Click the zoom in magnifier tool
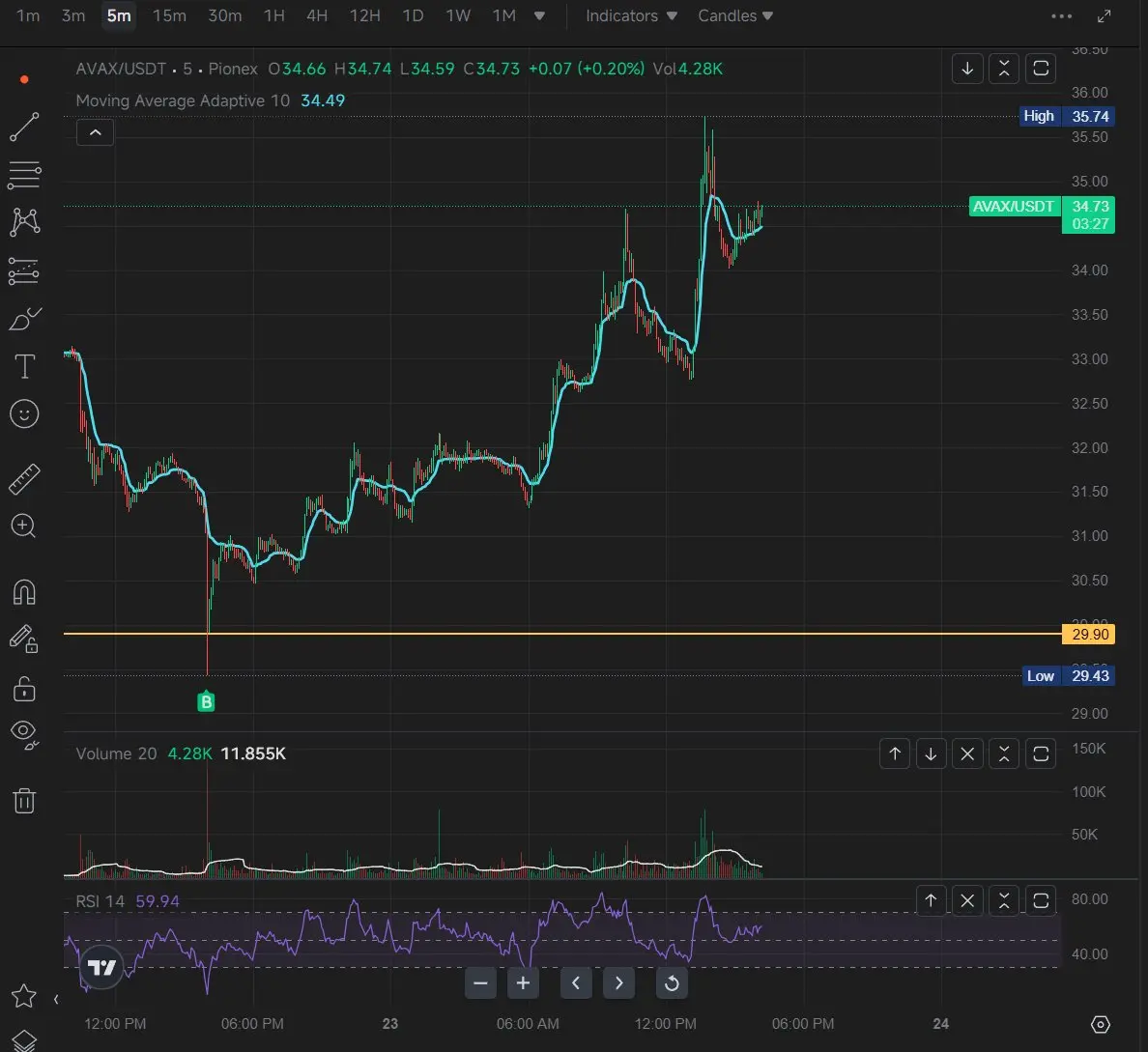 coord(24,526)
